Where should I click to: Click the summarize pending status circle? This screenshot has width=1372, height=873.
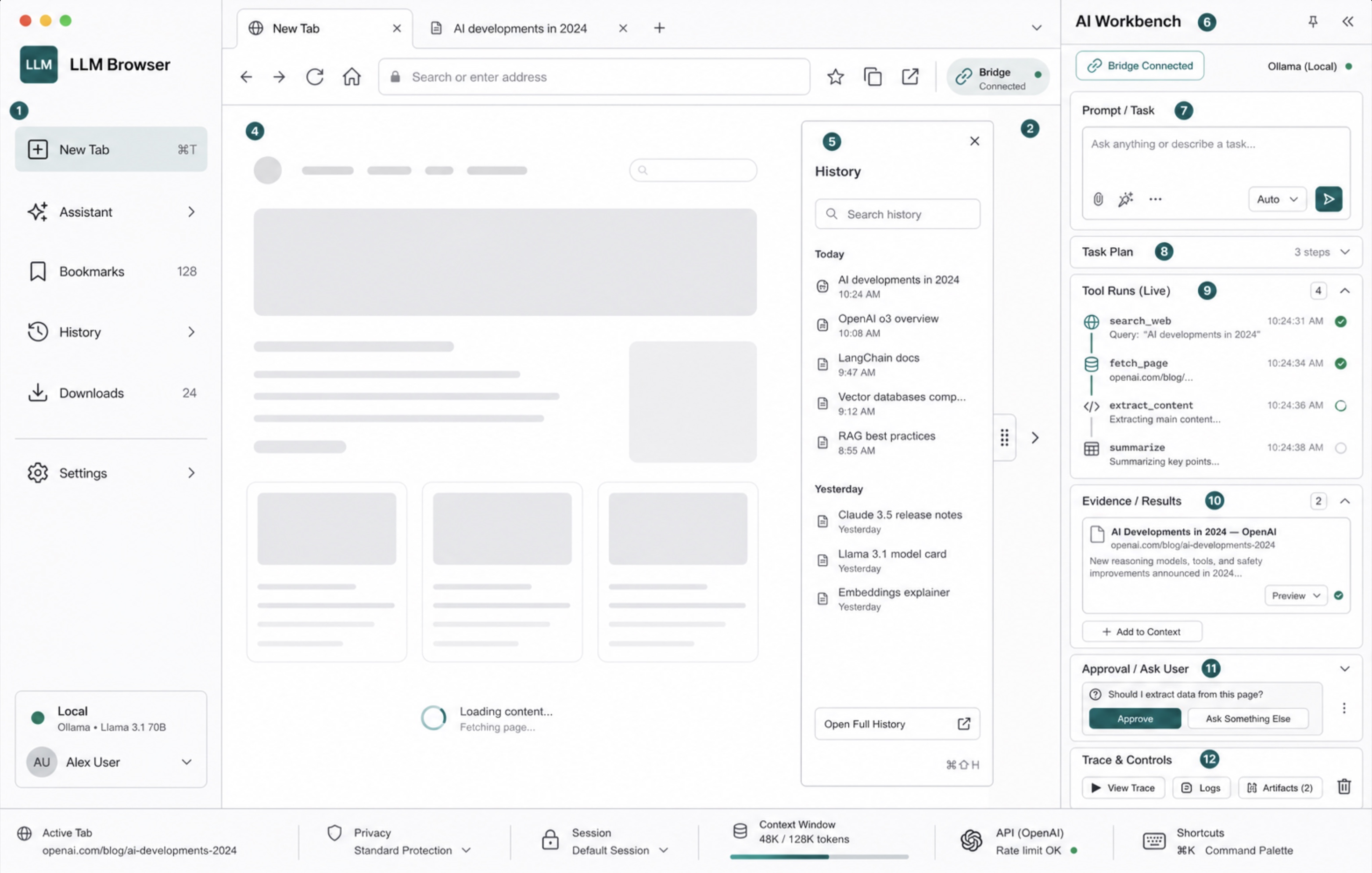pyautogui.click(x=1340, y=447)
